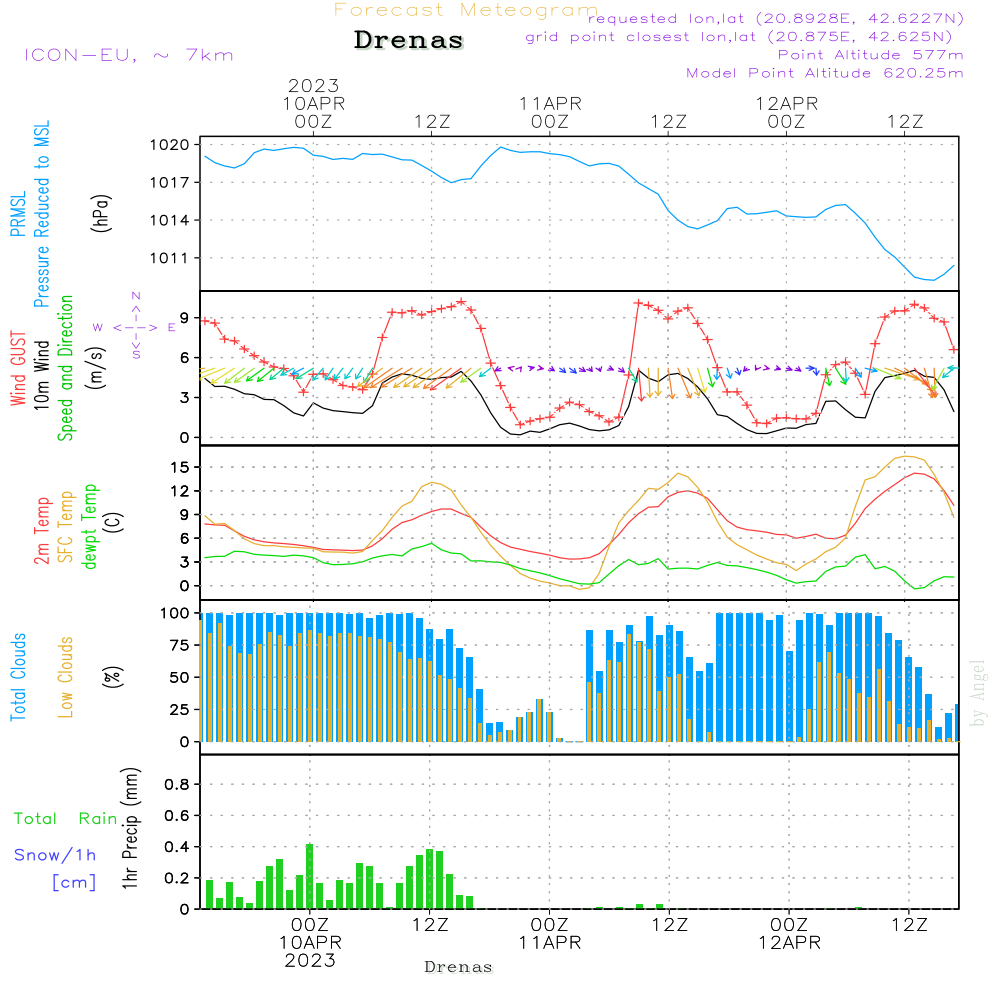Click the "Forecast Meteogram" heading
Viewport: 1000px width, 1000px height.
tap(466, 10)
